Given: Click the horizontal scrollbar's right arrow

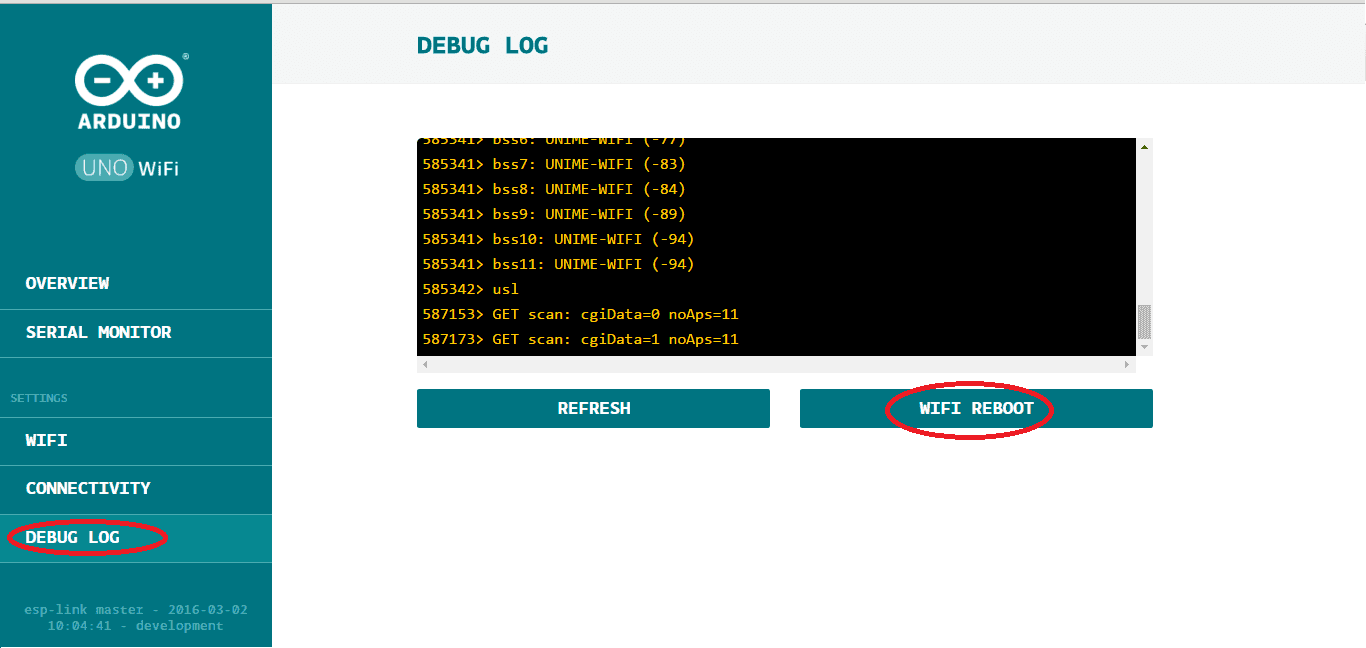Looking at the screenshot, I should [1128, 365].
